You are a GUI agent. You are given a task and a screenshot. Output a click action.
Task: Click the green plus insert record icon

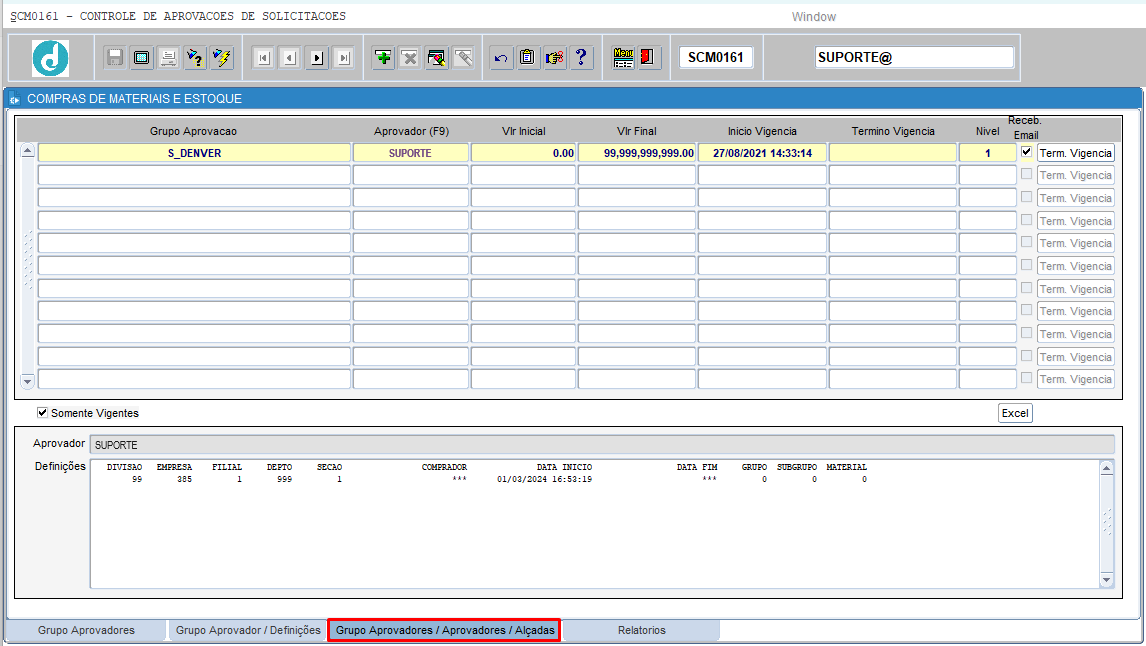[383, 57]
